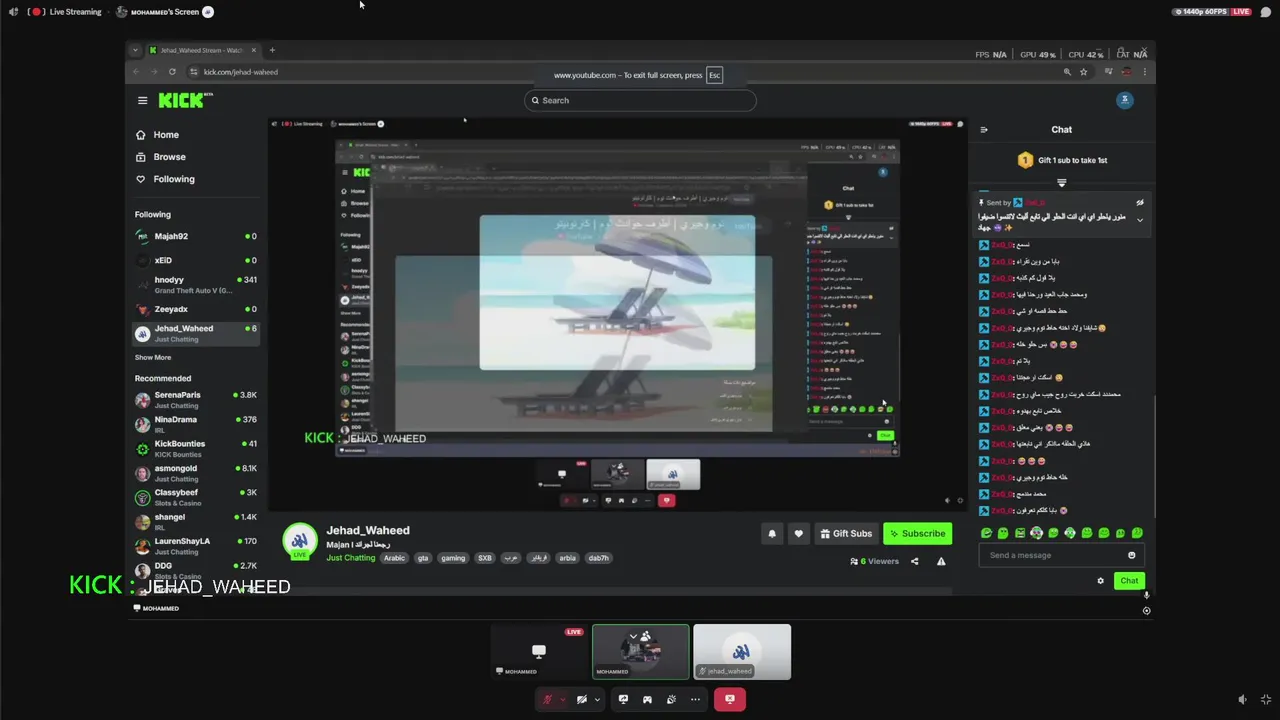The width and height of the screenshot is (1280, 720).
Task: Reload the kick.com page
Action: pos(172,72)
